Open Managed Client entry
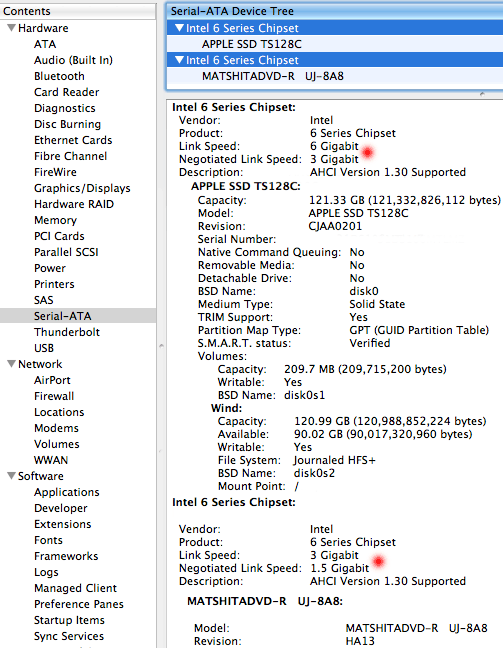This screenshot has height=648, width=503. coord(75,588)
